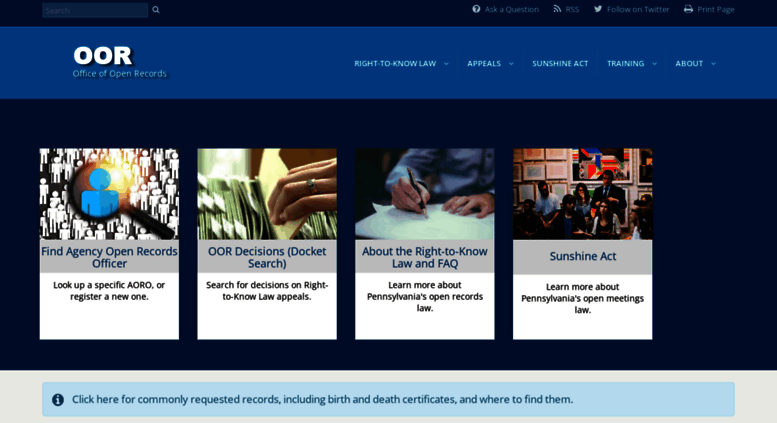Expand the Right-to-Know Law dropdown chevron
777x423 pixels.
pos(446,63)
